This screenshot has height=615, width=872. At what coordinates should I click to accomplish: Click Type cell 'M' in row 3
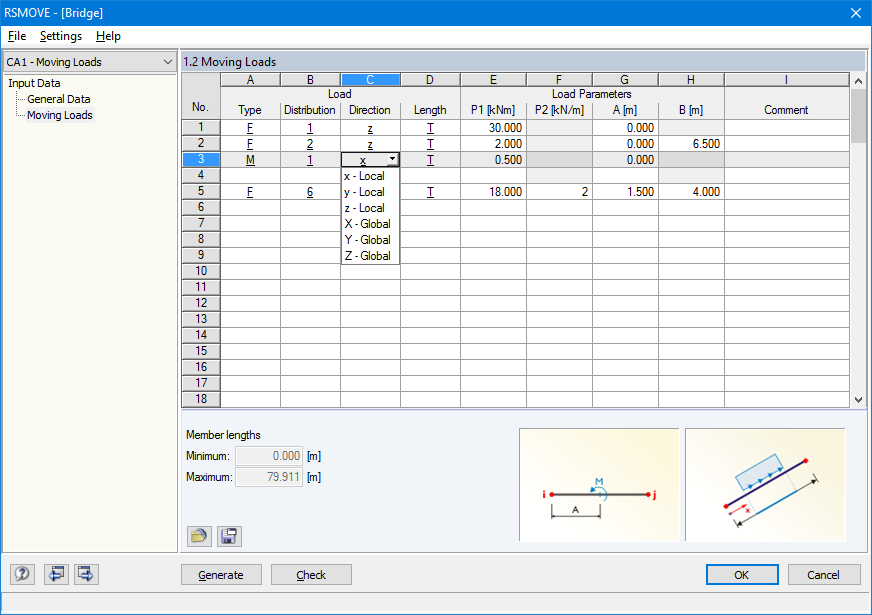coord(250,160)
